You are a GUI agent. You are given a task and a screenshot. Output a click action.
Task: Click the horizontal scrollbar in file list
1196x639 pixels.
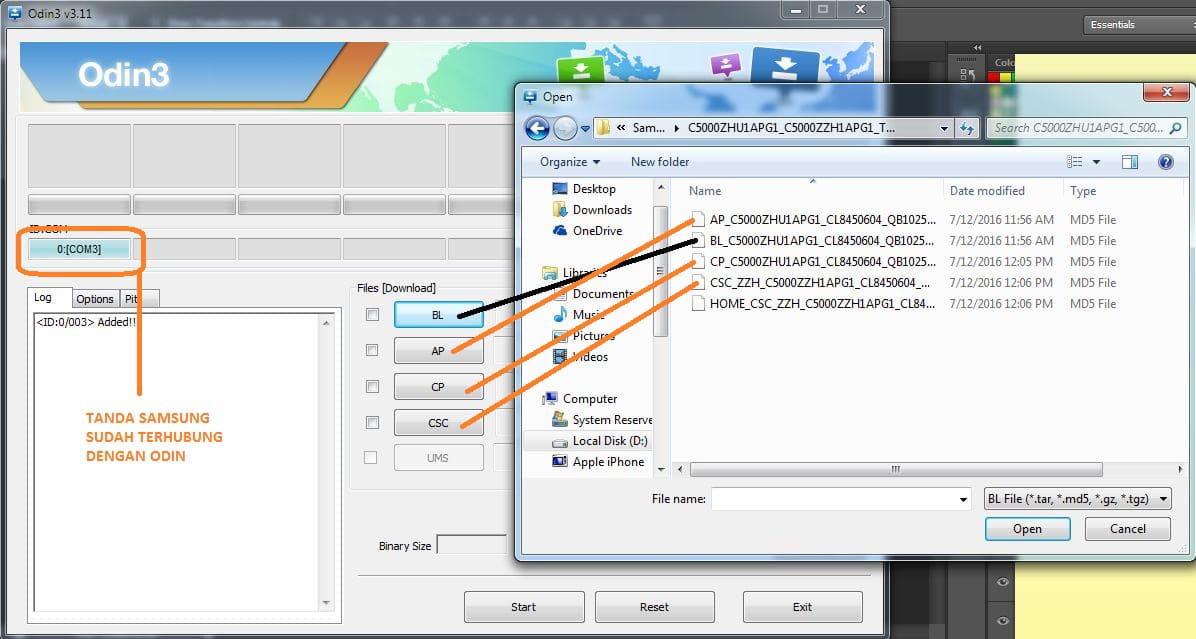point(895,470)
